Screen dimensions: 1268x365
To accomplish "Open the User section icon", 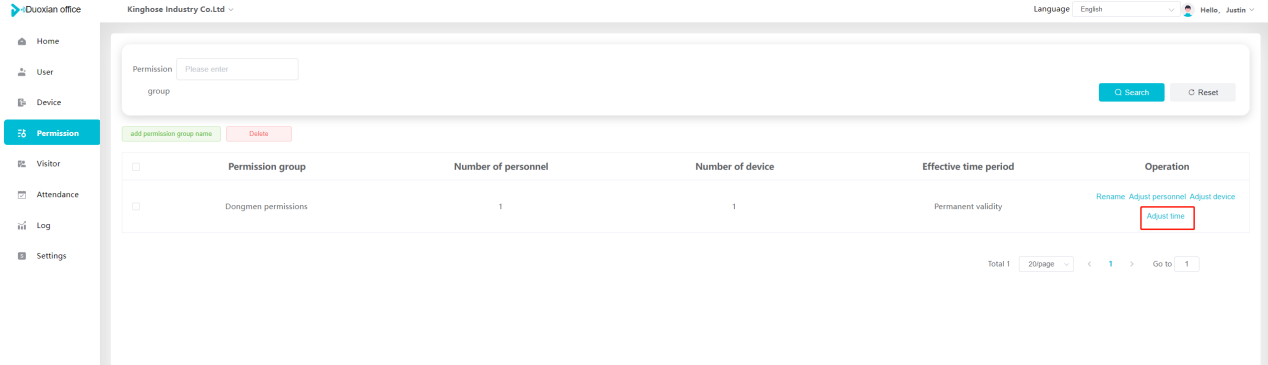I will pyautogui.click(x=22, y=72).
